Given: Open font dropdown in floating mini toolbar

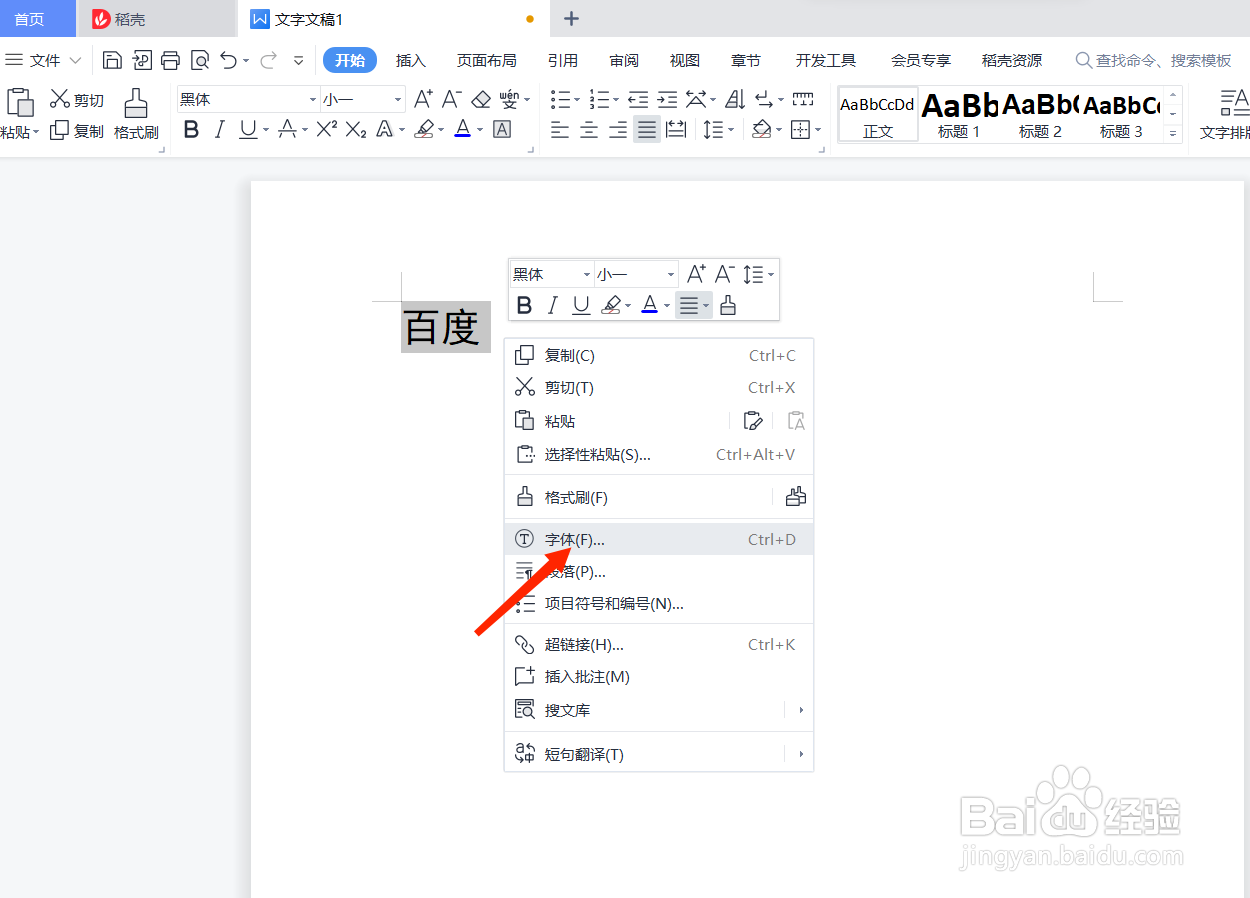Looking at the screenshot, I should [x=586, y=274].
